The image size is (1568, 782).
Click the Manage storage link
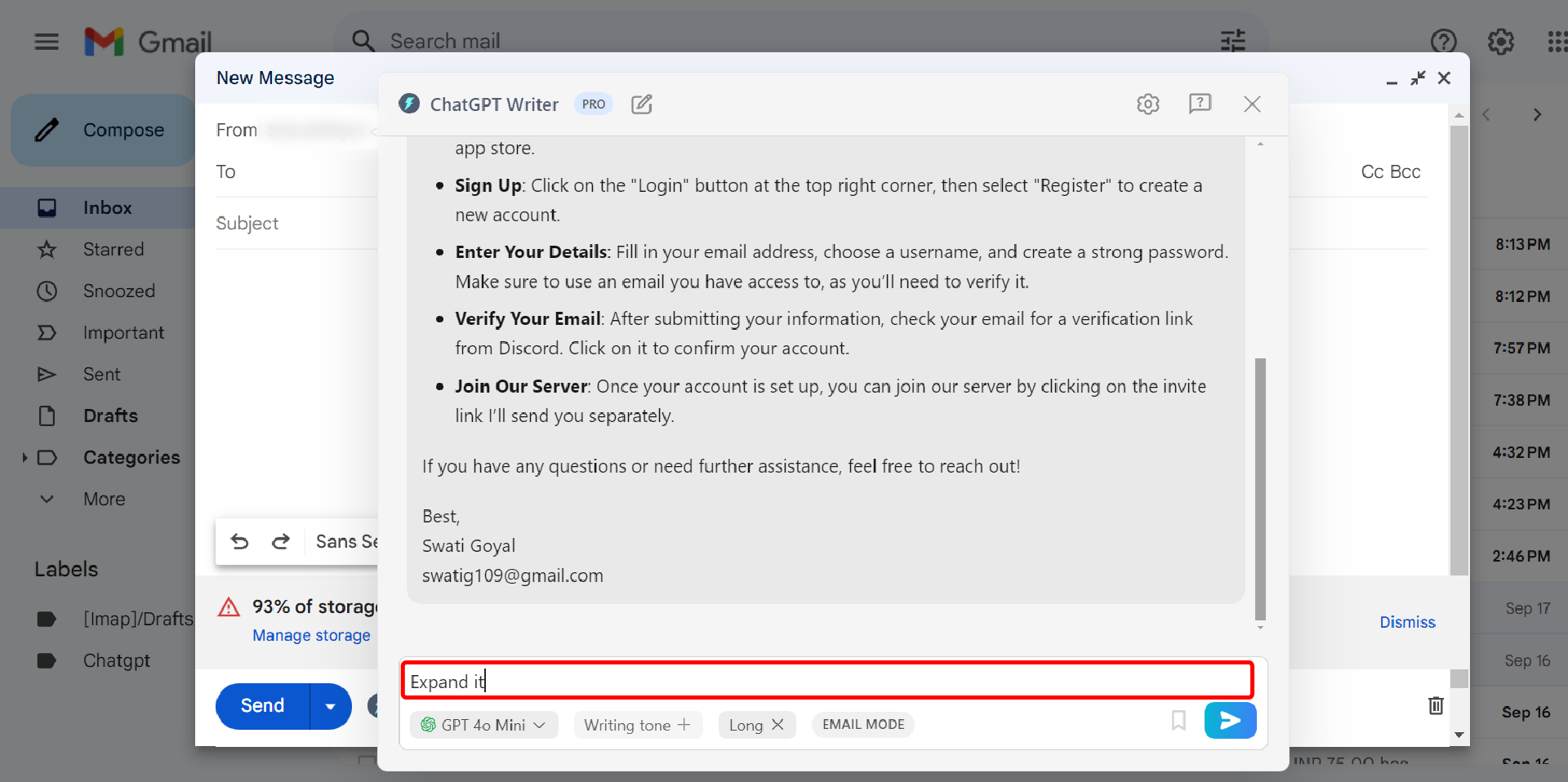311,635
